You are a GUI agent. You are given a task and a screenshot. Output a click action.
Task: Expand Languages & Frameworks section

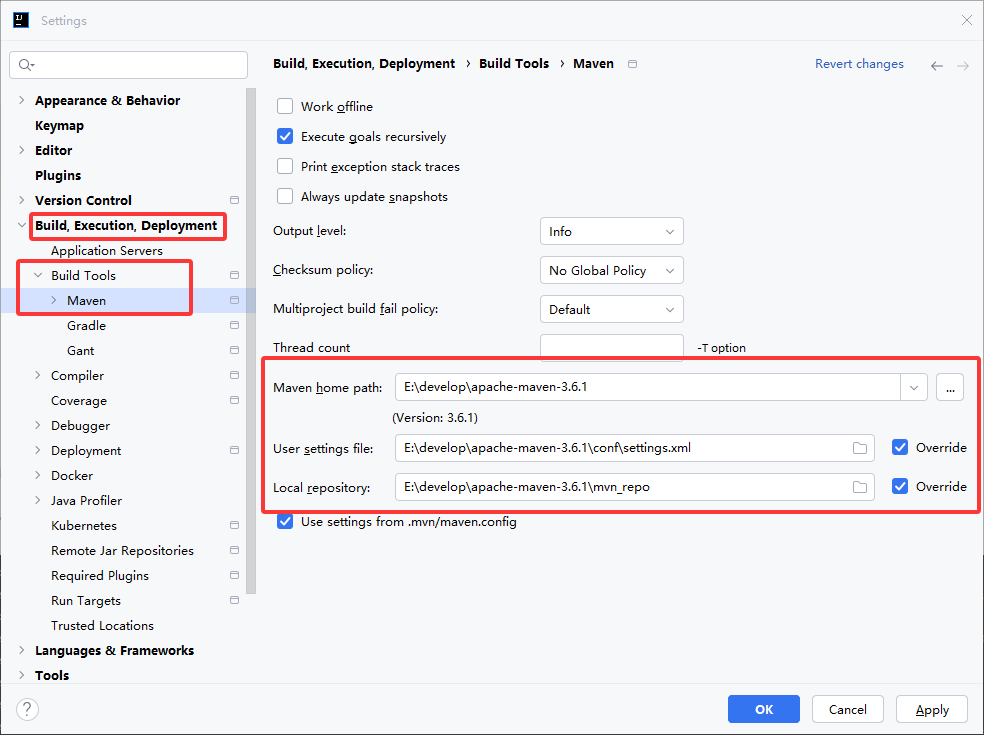click(x=22, y=650)
